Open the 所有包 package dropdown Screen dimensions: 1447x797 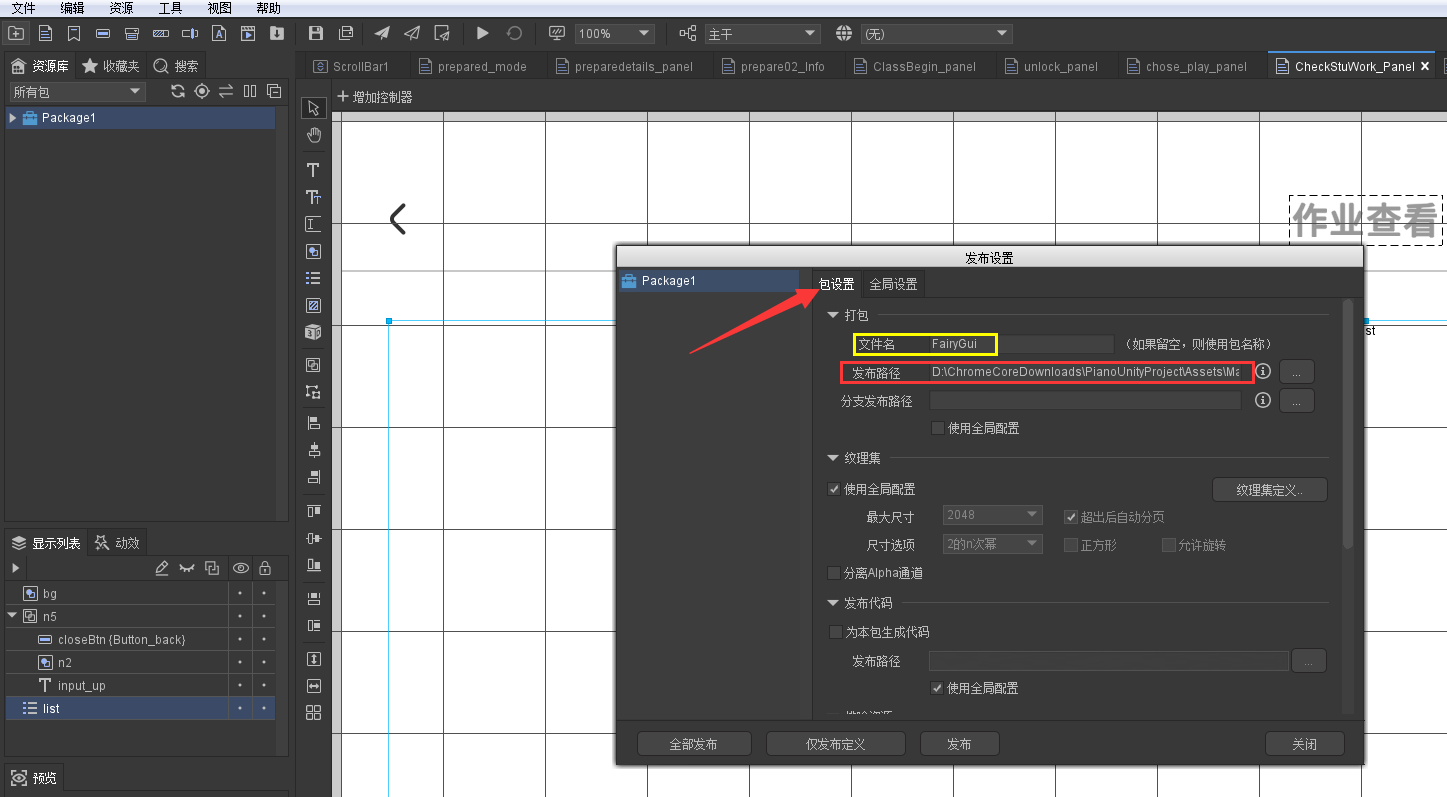point(75,90)
